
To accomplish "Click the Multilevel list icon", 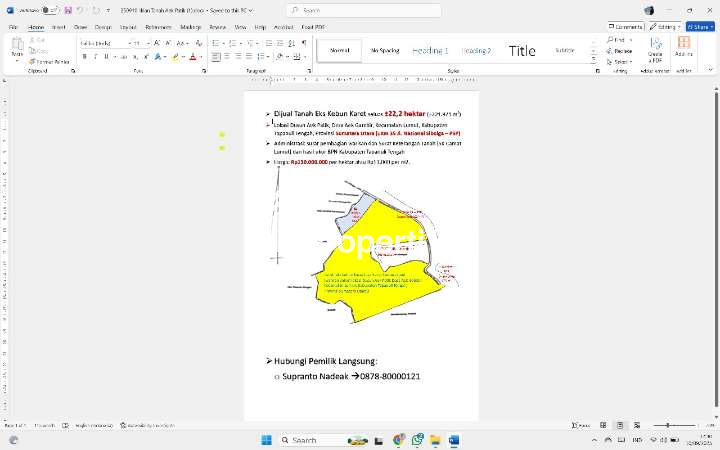I will click(x=250, y=43).
